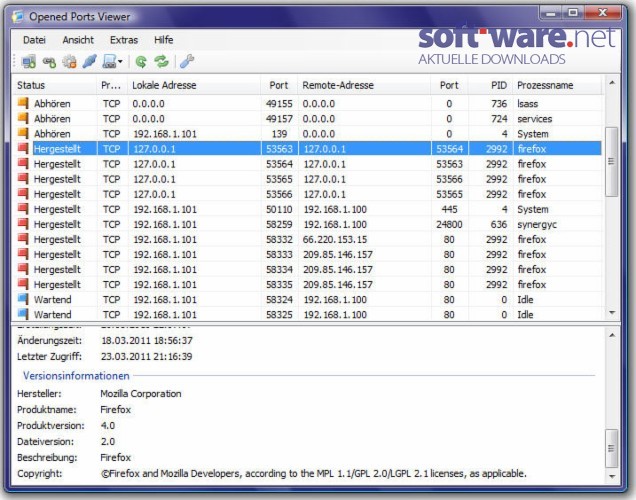Click the connection list scroll-down arrow
Screen dimensions: 636x500
(612, 313)
